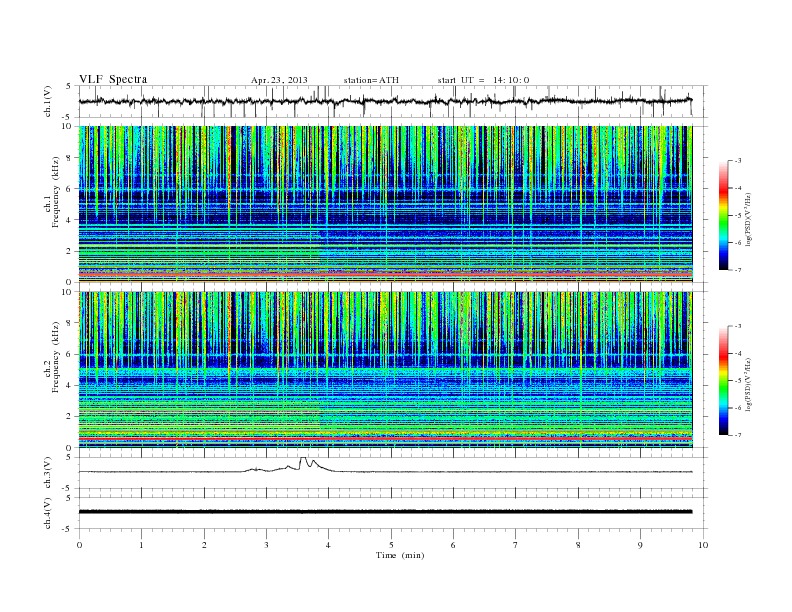Click the 'start UT = 14:10:0' header text
The height and width of the screenshot is (612, 792).
(x=483, y=80)
